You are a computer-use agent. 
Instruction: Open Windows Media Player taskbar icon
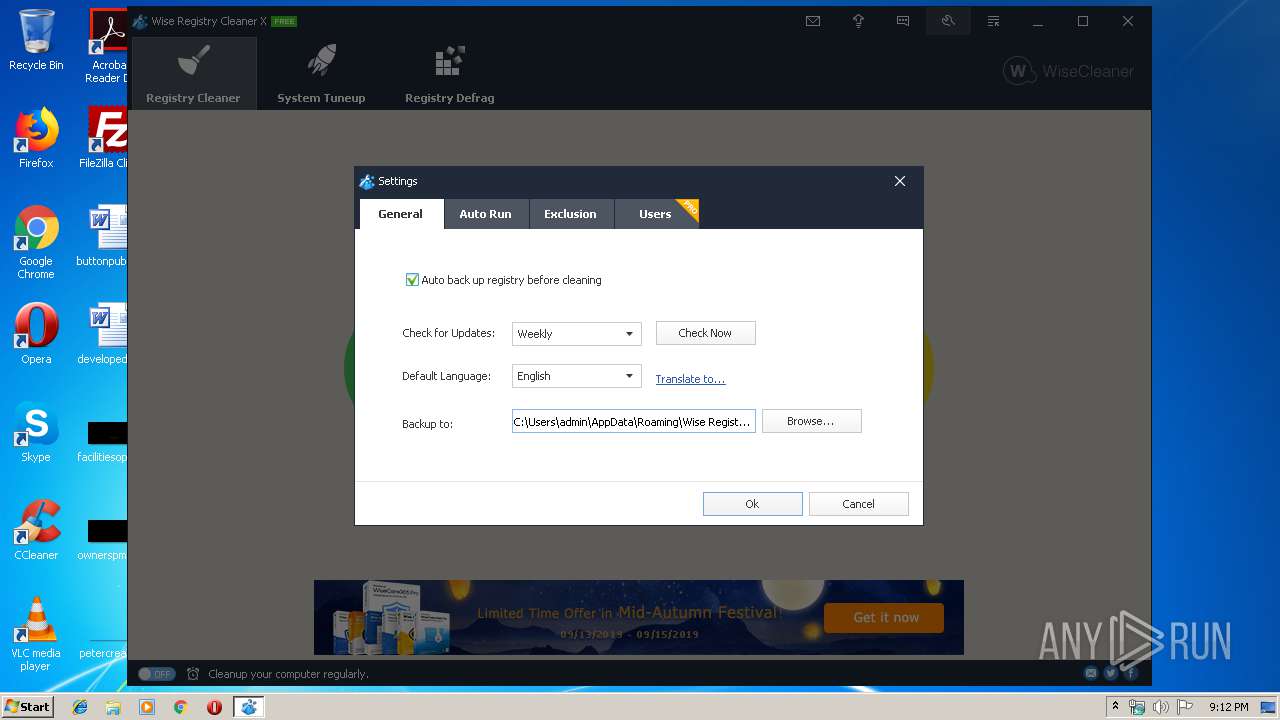click(x=147, y=707)
